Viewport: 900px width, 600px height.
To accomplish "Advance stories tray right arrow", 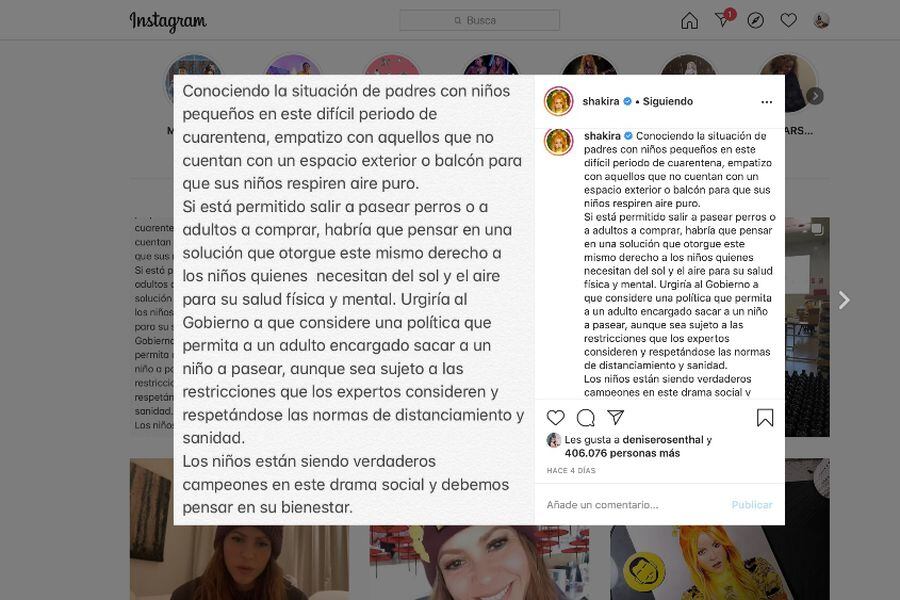I will coord(815,96).
